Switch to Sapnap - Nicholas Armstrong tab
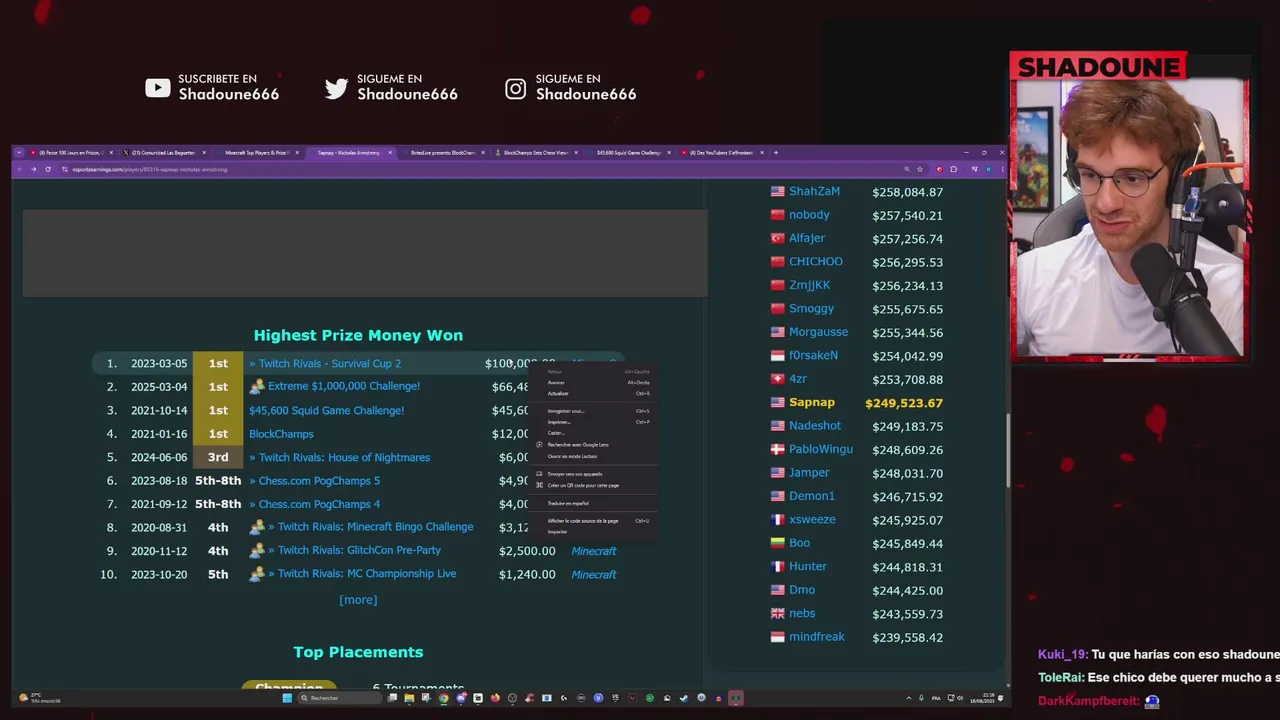1280x720 pixels. click(x=350, y=153)
